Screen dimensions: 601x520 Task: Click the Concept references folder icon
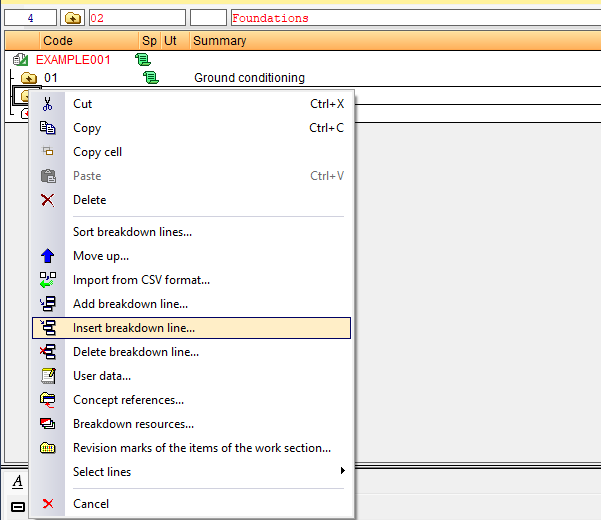48,400
